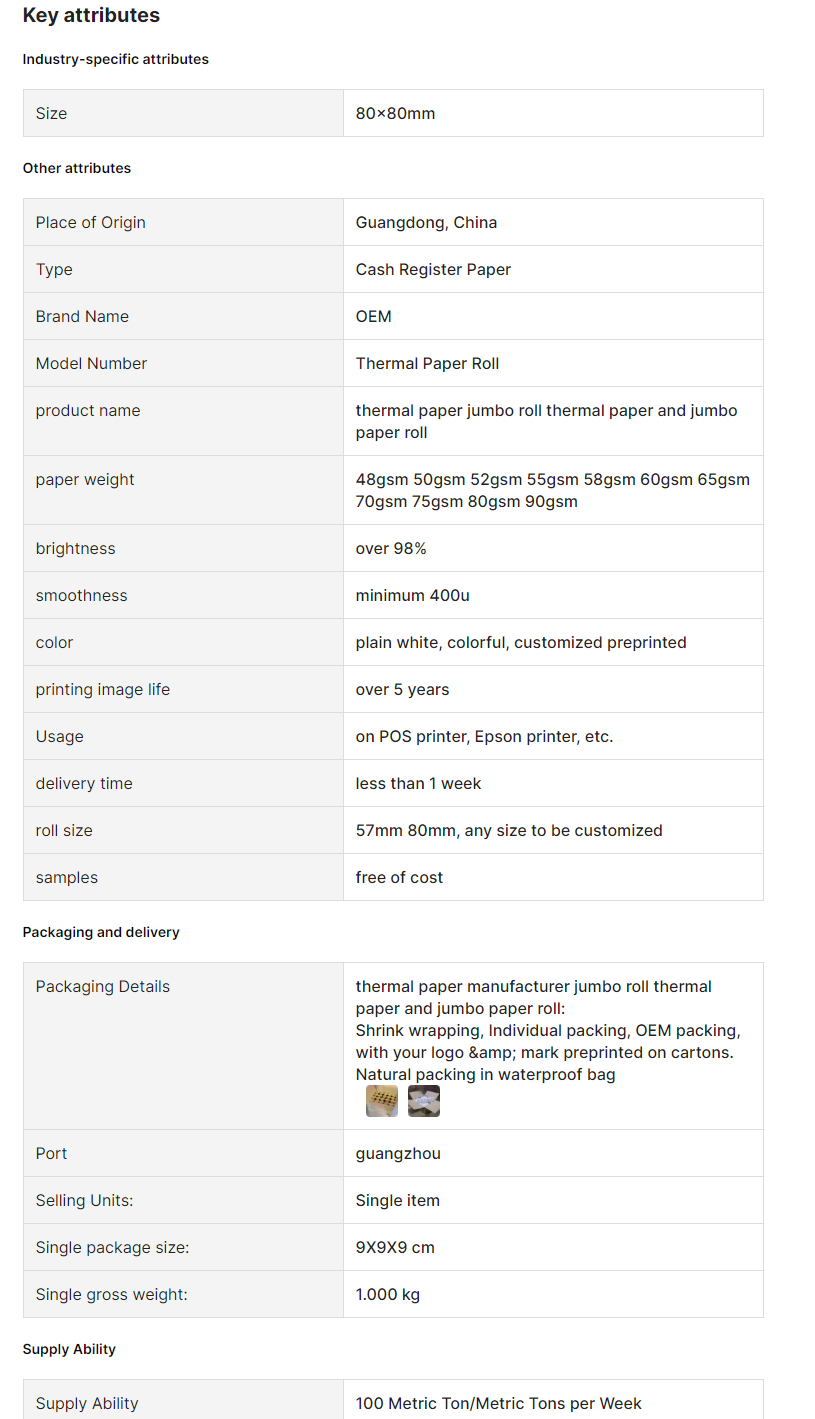This screenshot has height=1419, width=815.
Task: Select the 80×80mm size value
Action: (396, 113)
